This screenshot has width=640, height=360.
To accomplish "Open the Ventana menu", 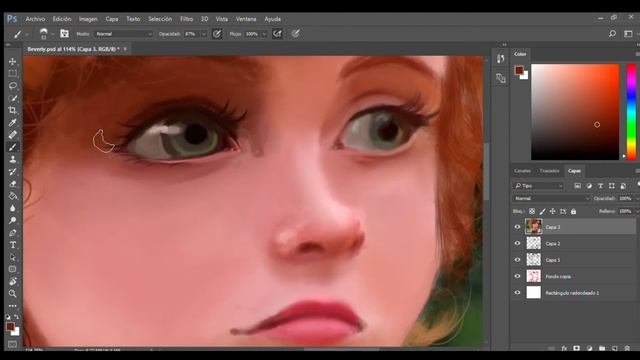I will (x=246, y=19).
